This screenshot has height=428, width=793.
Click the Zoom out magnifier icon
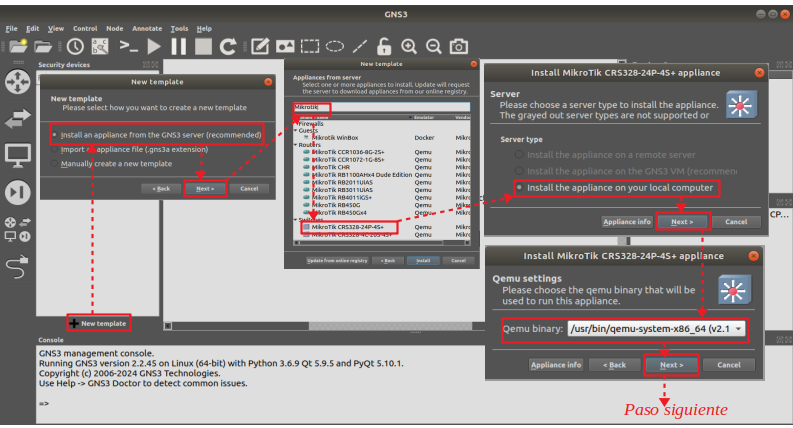433,47
